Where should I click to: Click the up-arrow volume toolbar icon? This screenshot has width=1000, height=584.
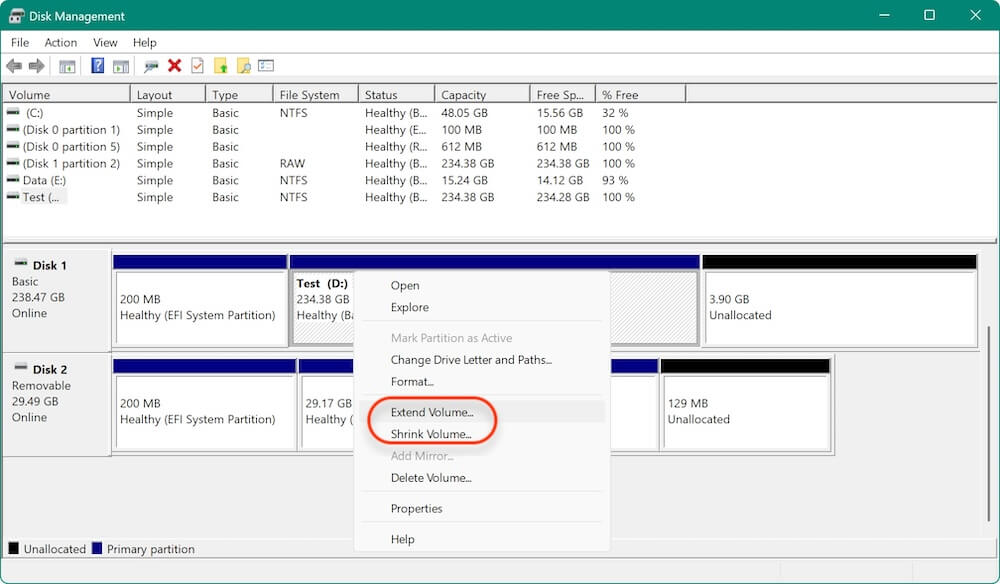(221, 65)
